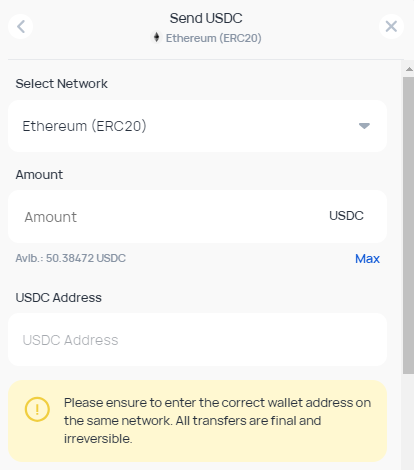Viewport: 414px width, 470px height.
Task: Select Max to fill available balance
Action: (x=367, y=259)
